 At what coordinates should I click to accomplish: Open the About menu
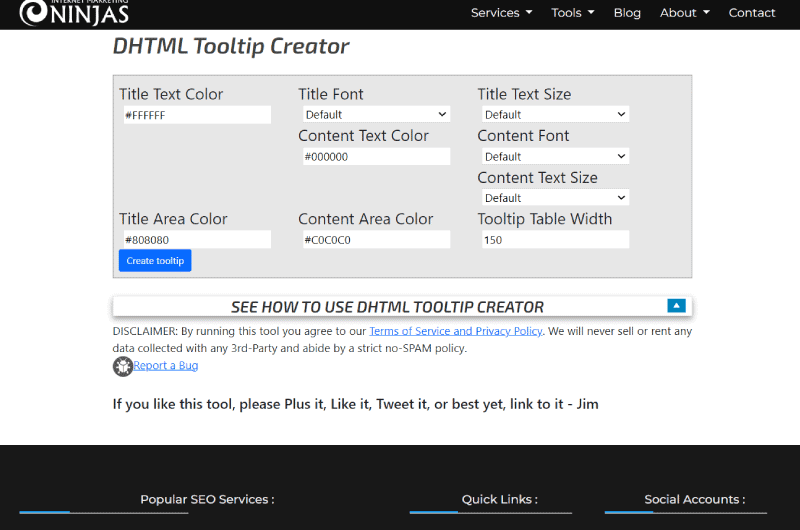pos(685,13)
